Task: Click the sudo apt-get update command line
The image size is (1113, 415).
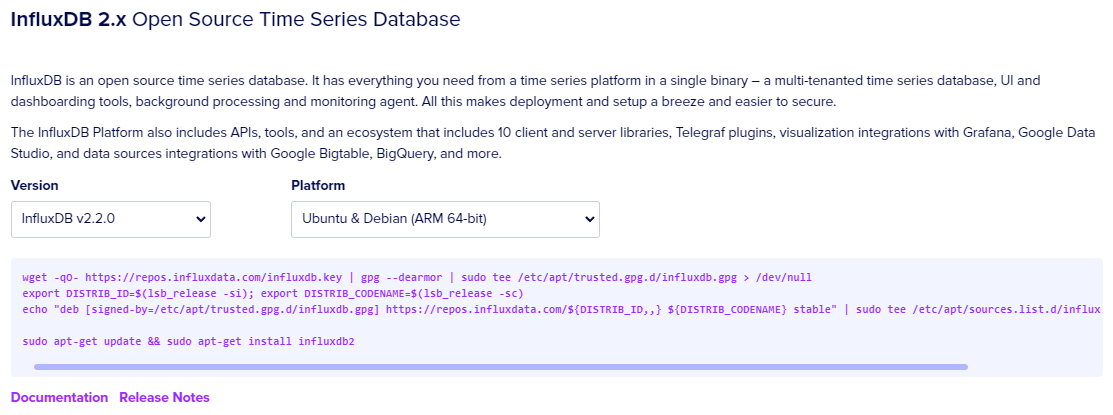Action: point(188,341)
